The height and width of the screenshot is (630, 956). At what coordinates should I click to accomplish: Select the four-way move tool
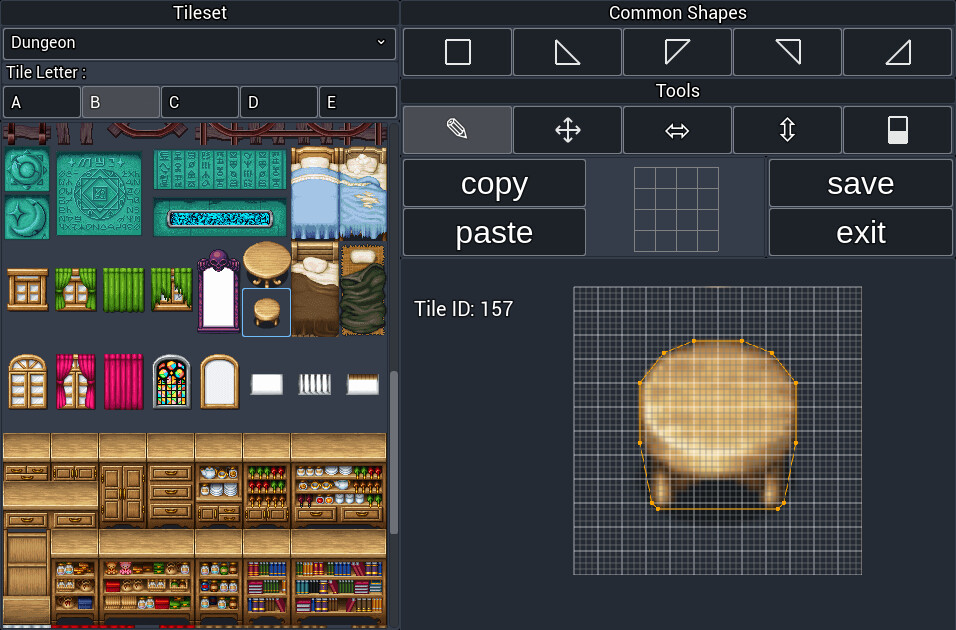tap(567, 129)
